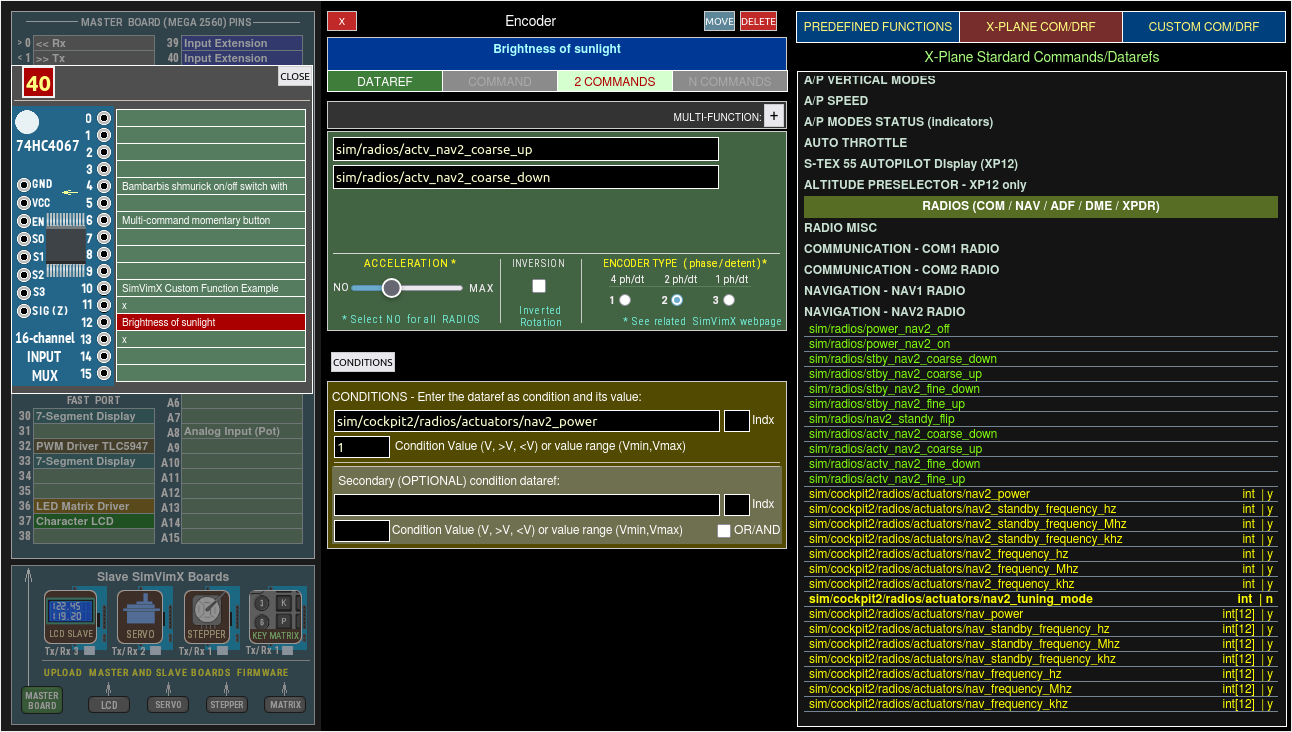The height and width of the screenshot is (732, 1292).
Task: Click the red X encoder button
Action: pos(342,21)
